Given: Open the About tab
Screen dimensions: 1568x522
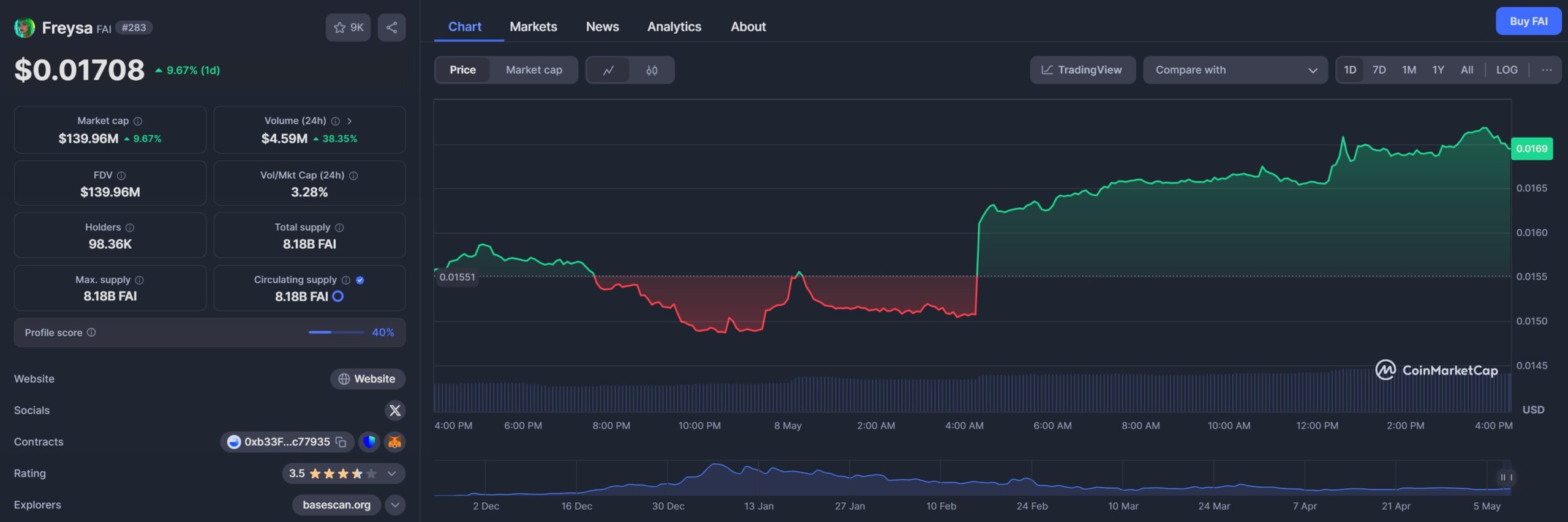Looking at the screenshot, I should pos(748,26).
